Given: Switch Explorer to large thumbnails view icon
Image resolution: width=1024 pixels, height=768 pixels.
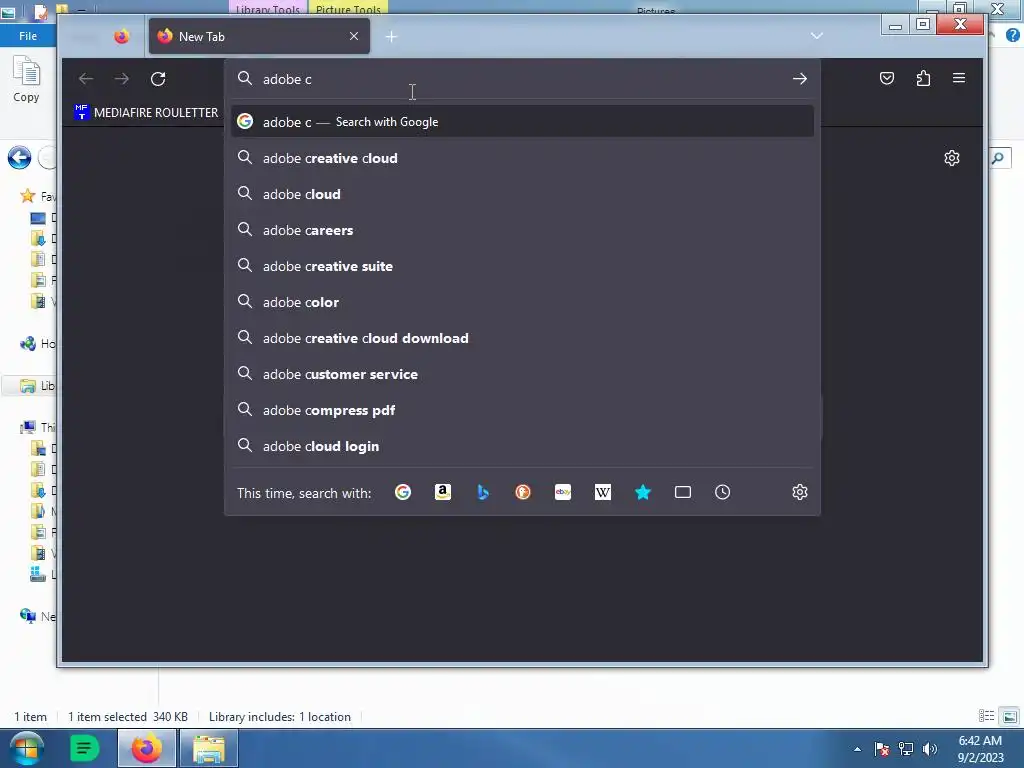Looking at the screenshot, I should [x=1010, y=716].
